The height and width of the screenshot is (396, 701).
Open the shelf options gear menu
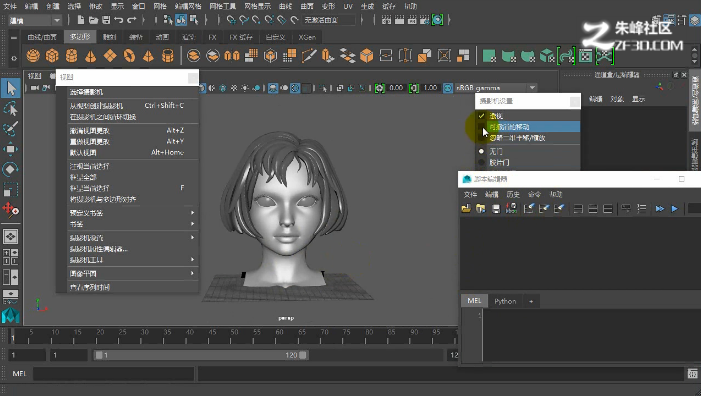point(13,58)
